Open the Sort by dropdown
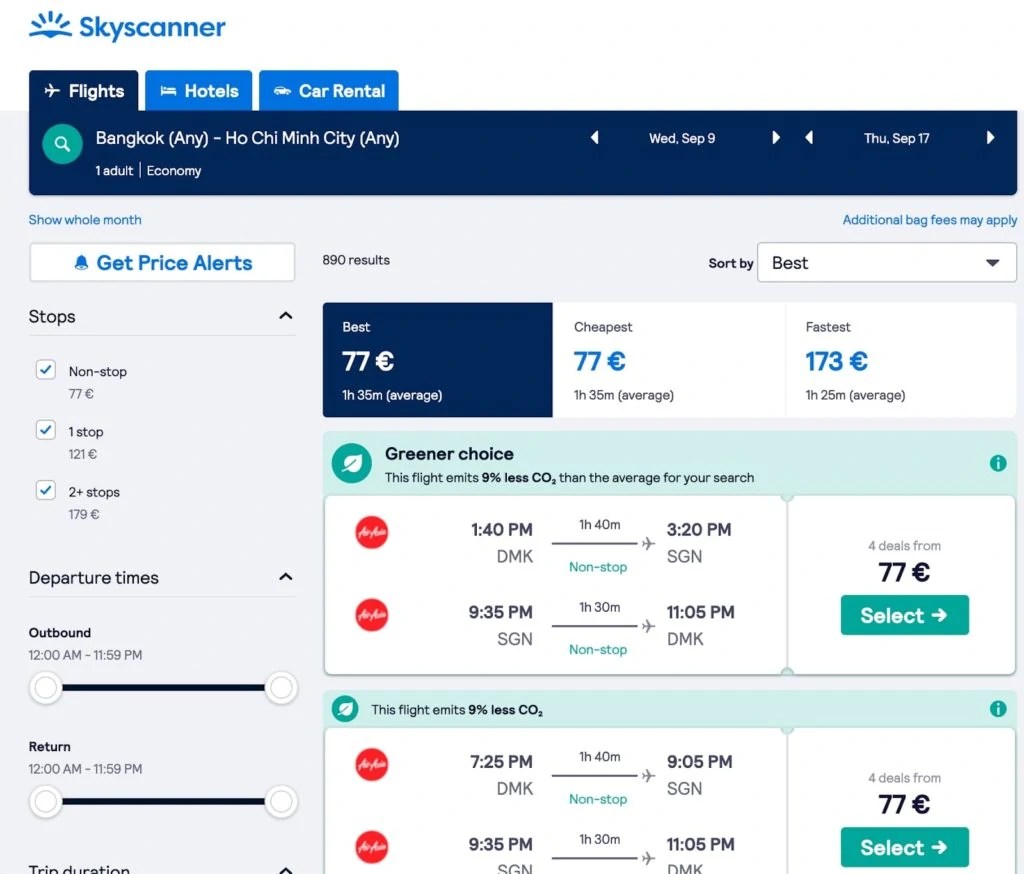1024x874 pixels. 886,262
